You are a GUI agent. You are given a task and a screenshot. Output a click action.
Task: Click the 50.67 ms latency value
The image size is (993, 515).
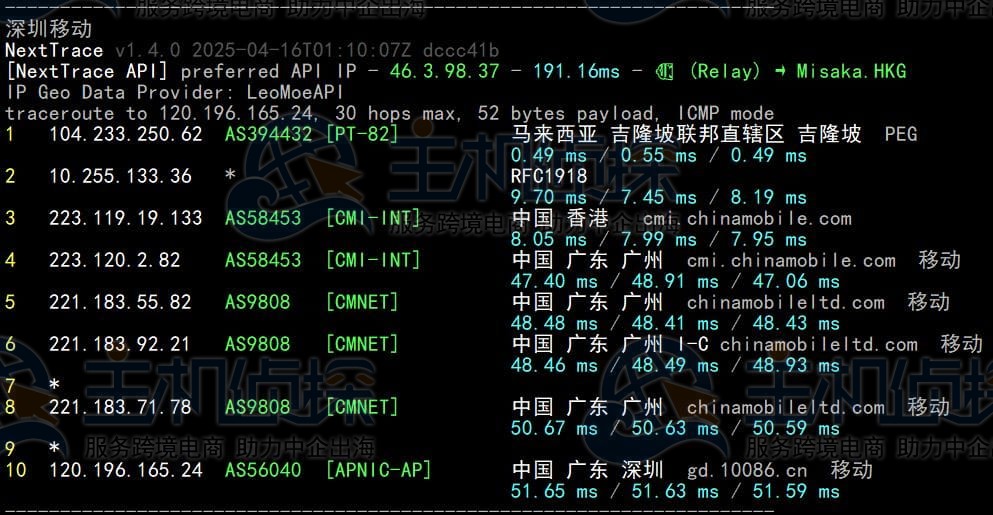(554, 428)
